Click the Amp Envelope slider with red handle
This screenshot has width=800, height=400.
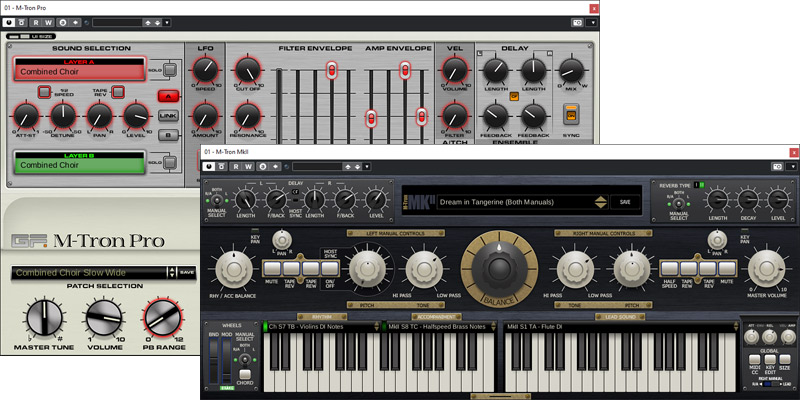(405, 69)
